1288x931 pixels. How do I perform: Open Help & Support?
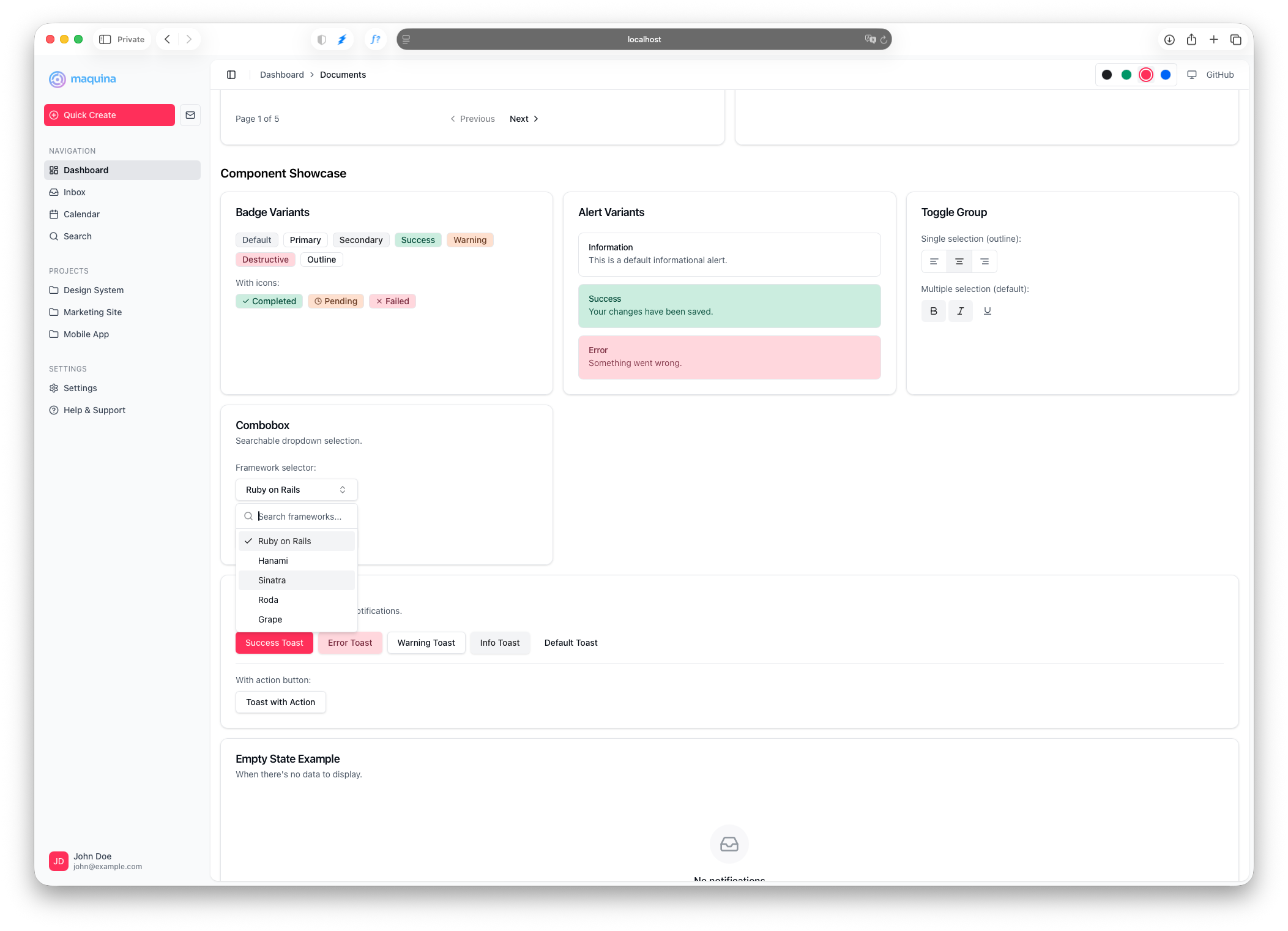(93, 409)
